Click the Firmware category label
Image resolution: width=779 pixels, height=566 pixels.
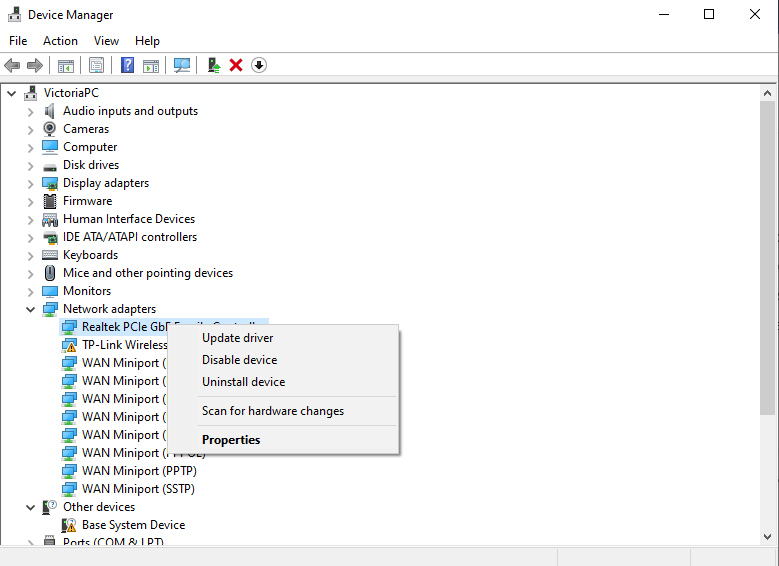click(87, 201)
